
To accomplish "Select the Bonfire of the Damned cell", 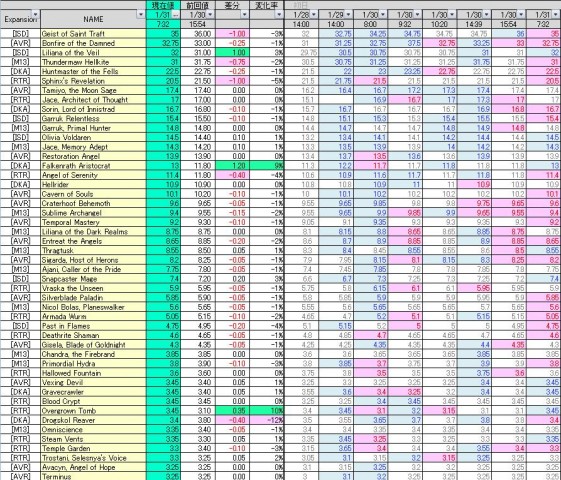I will point(93,43).
